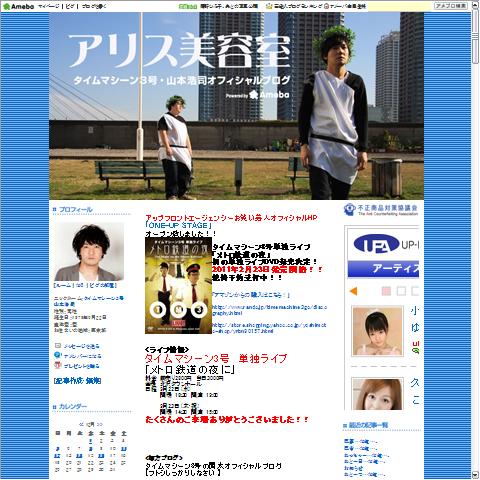This screenshot has height=480, width=480.
Task: Select the first white page square in artist widget
Action: (x=401, y=291)
